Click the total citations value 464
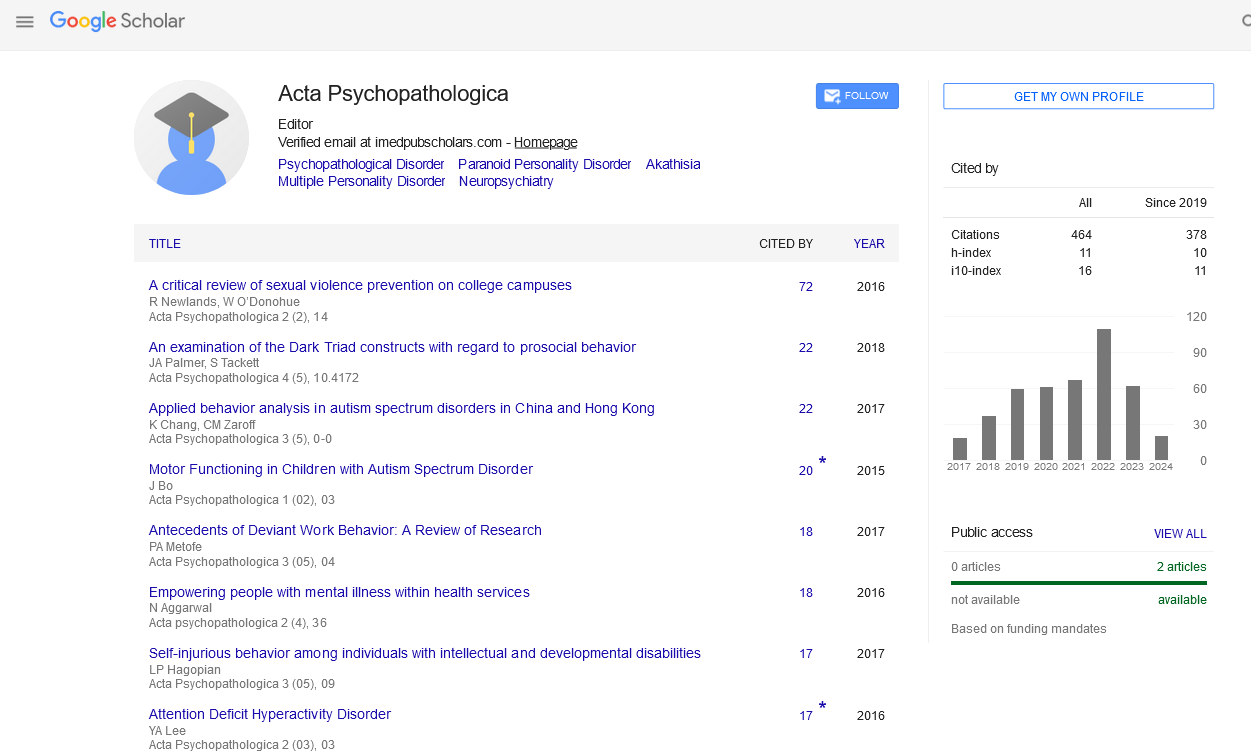Viewport: 1251px width, 756px height. pyautogui.click(x=1081, y=235)
